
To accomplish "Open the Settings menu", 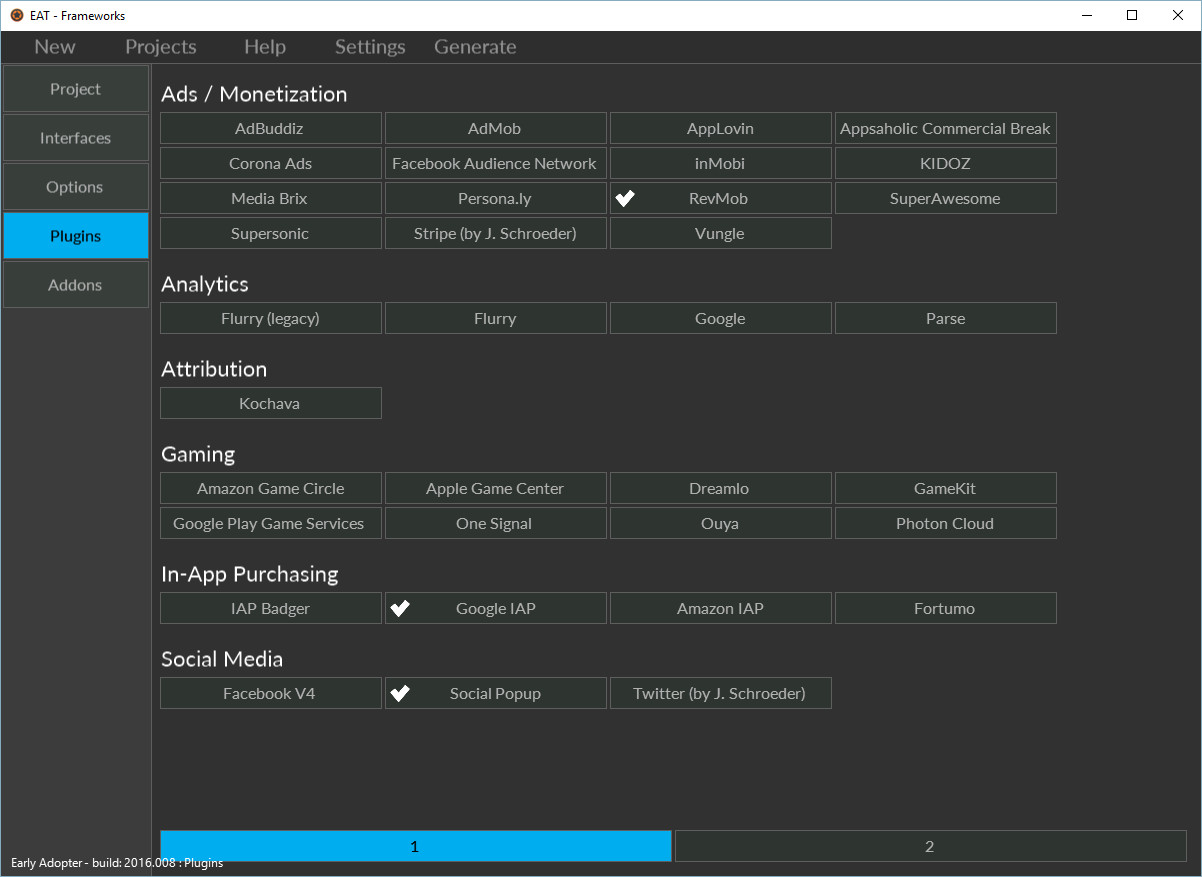I will coord(370,47).
